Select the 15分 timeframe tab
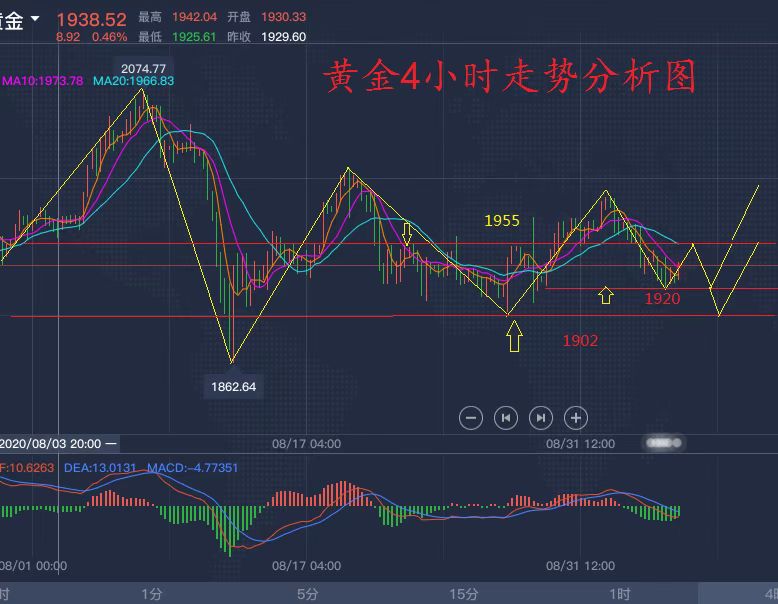778x604 pixels. point(463,594)
